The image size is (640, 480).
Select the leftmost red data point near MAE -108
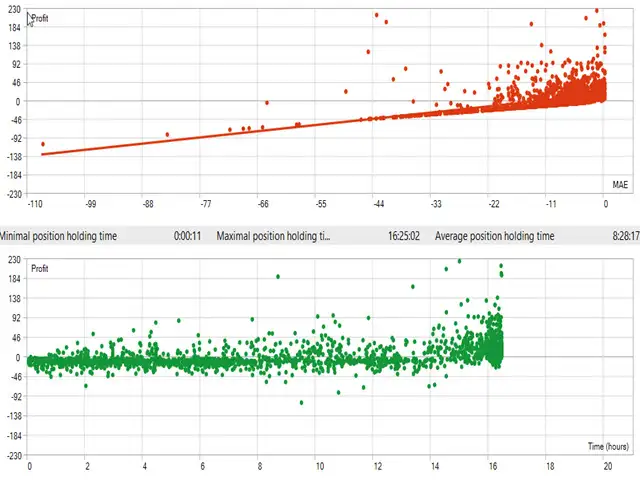click(42, 144)
